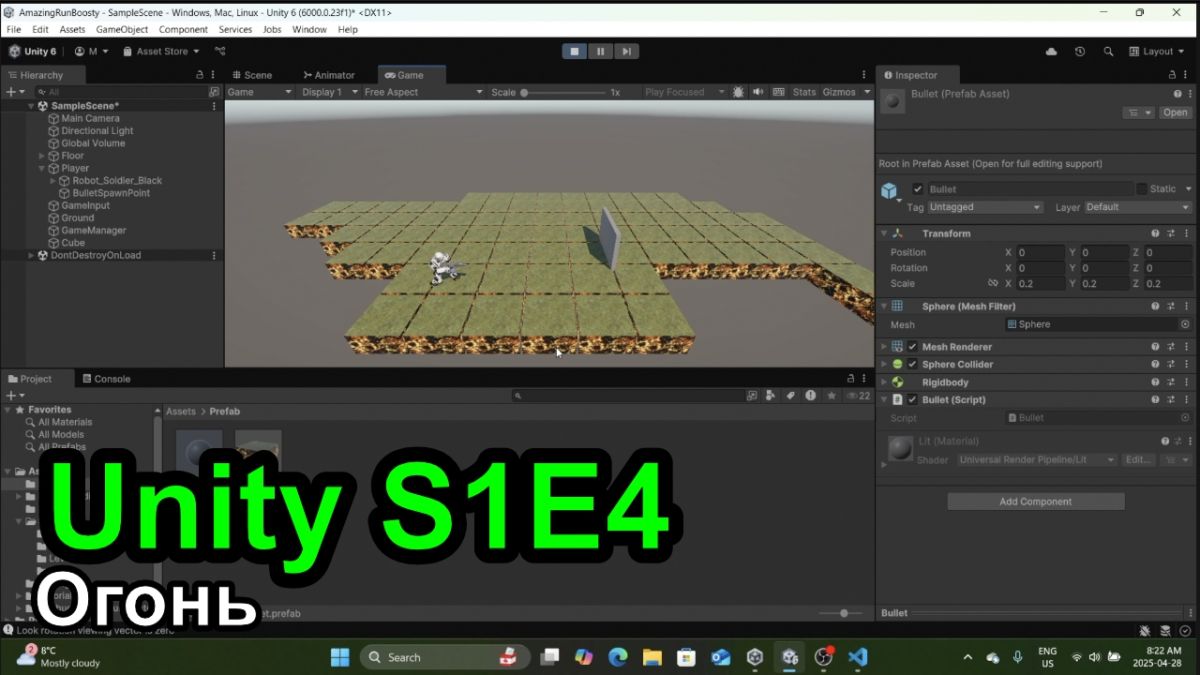The width and height of the screenshot is (1200, 675).
Task: Disable the Sphere Collider component checkbox
Action: pos(912,365)
